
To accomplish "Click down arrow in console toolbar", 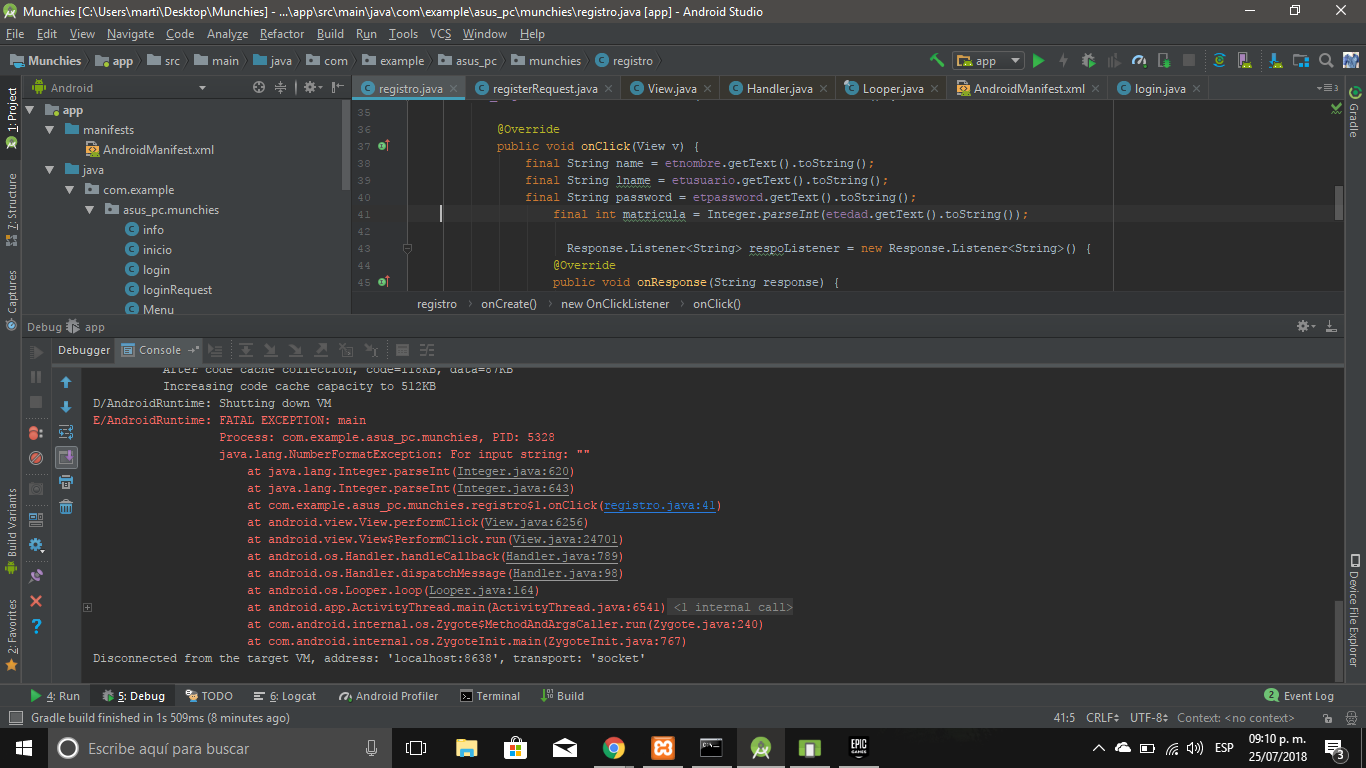I will (66, 407).
